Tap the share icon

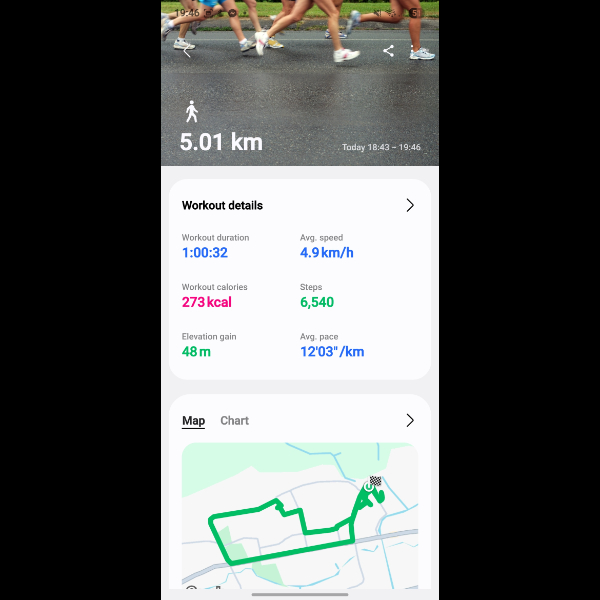pos(388,51)
